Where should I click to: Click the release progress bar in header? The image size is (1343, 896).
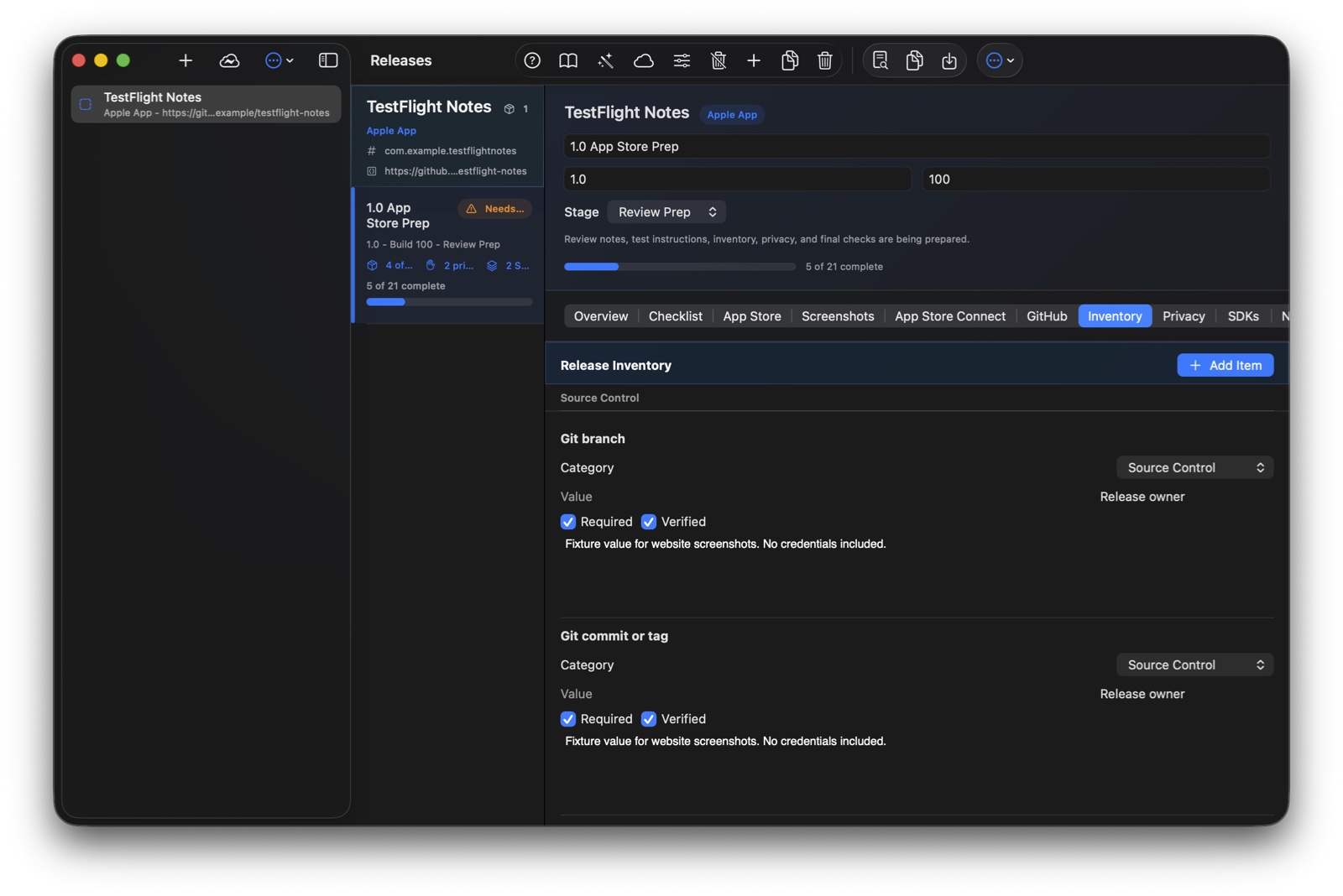[680, 267]
